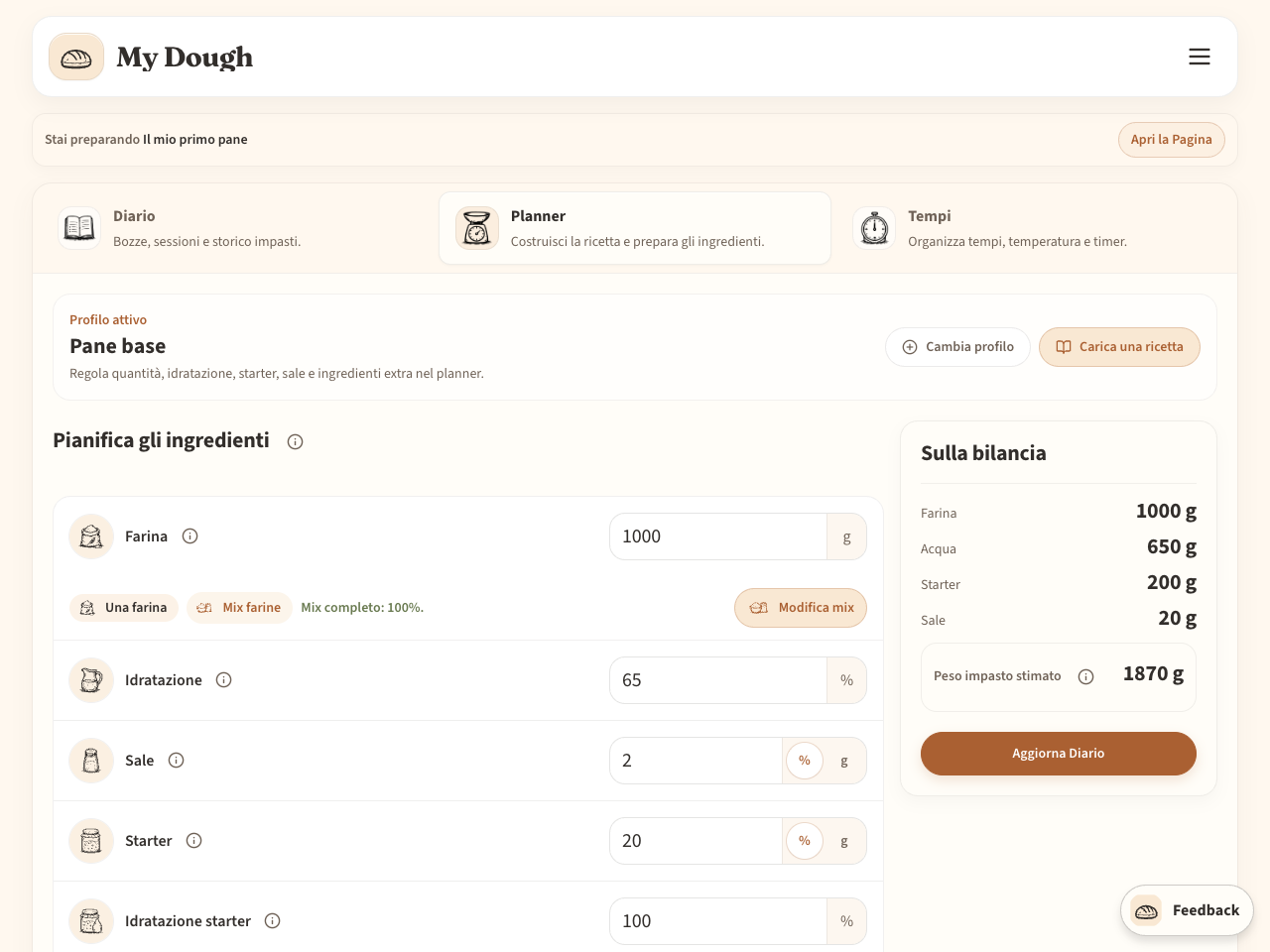Viewport: 1270px width, 952px height.
Task: Focus the Idratazione percentage field
Action: click(718, 680)
